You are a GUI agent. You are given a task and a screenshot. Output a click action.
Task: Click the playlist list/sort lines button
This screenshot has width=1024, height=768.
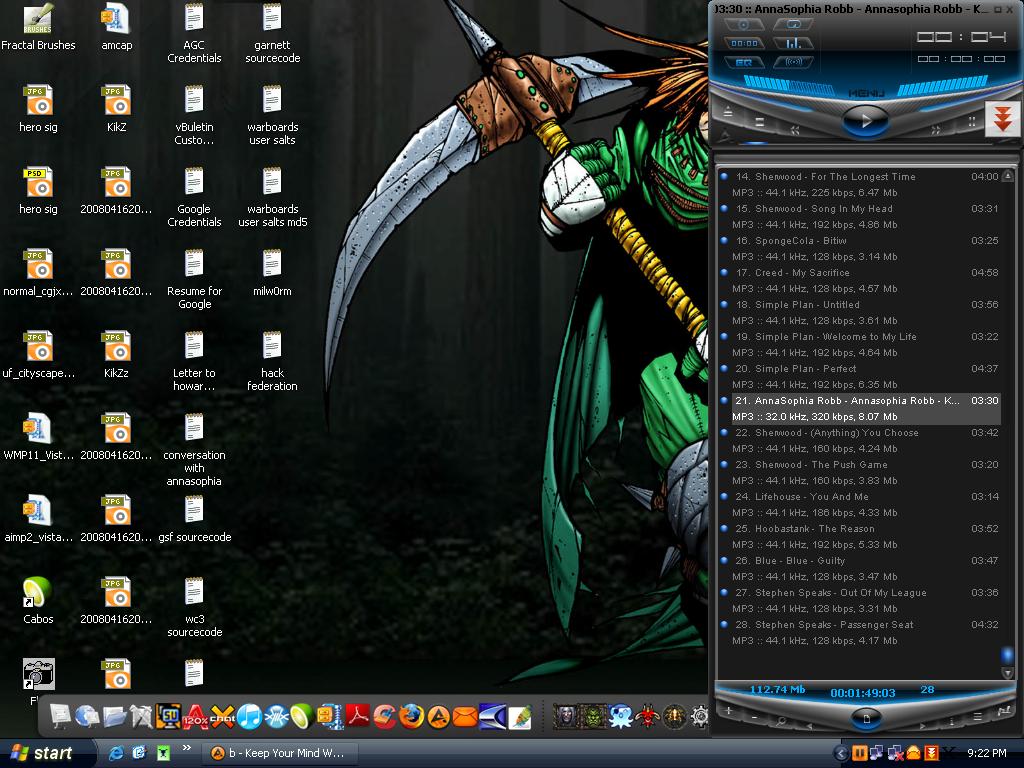pyautogui.click(x=978, y=717)
